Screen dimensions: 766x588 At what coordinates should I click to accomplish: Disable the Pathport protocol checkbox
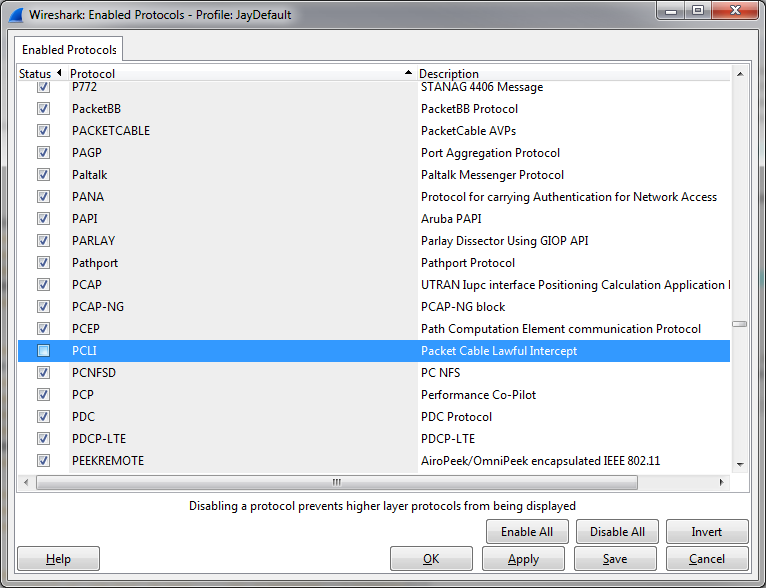click(x=43, y=262)
